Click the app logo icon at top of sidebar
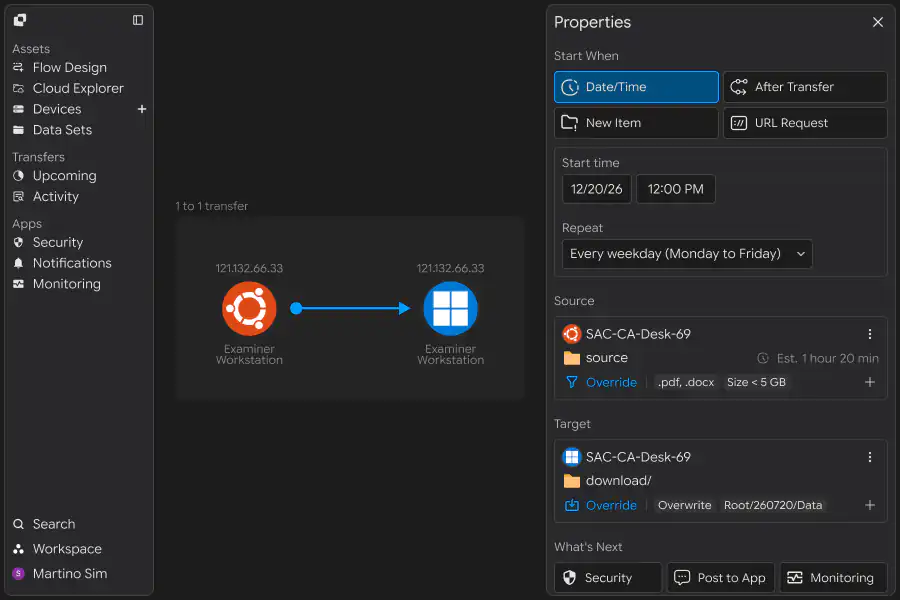Screen dimensions: 900x600 20,20
